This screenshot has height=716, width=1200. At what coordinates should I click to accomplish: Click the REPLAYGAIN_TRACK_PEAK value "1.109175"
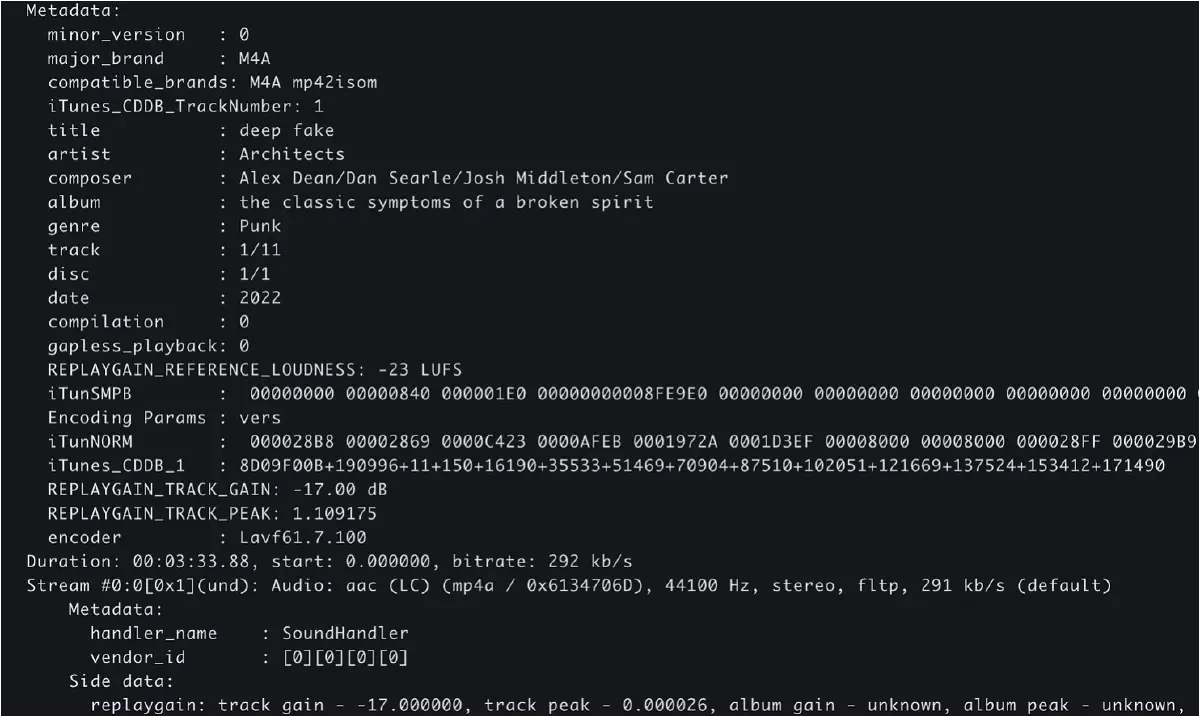tap(334, 514)
